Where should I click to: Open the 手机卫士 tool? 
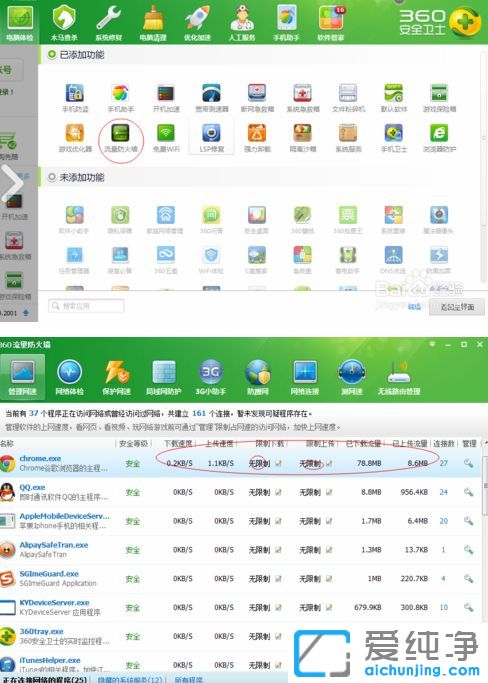pyautogui.click(x=394, y=139)
